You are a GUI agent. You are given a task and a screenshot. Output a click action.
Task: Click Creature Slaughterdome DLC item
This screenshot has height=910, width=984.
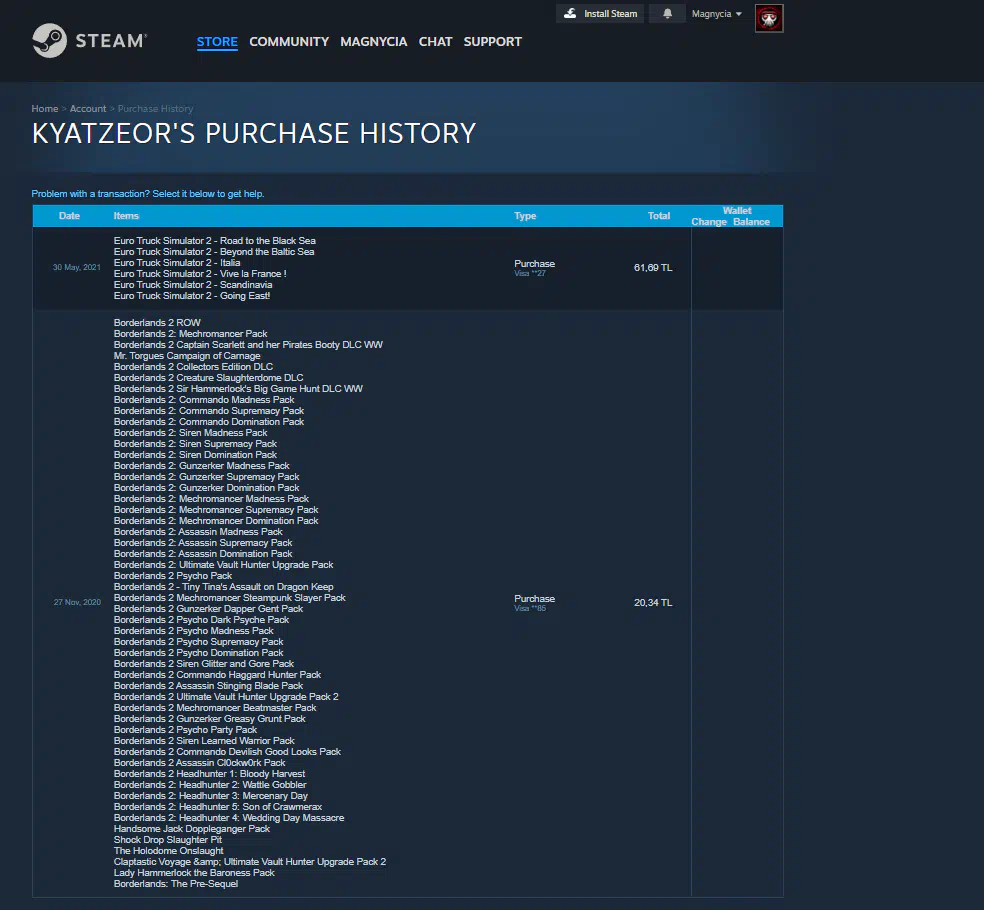tap(208, 378)
